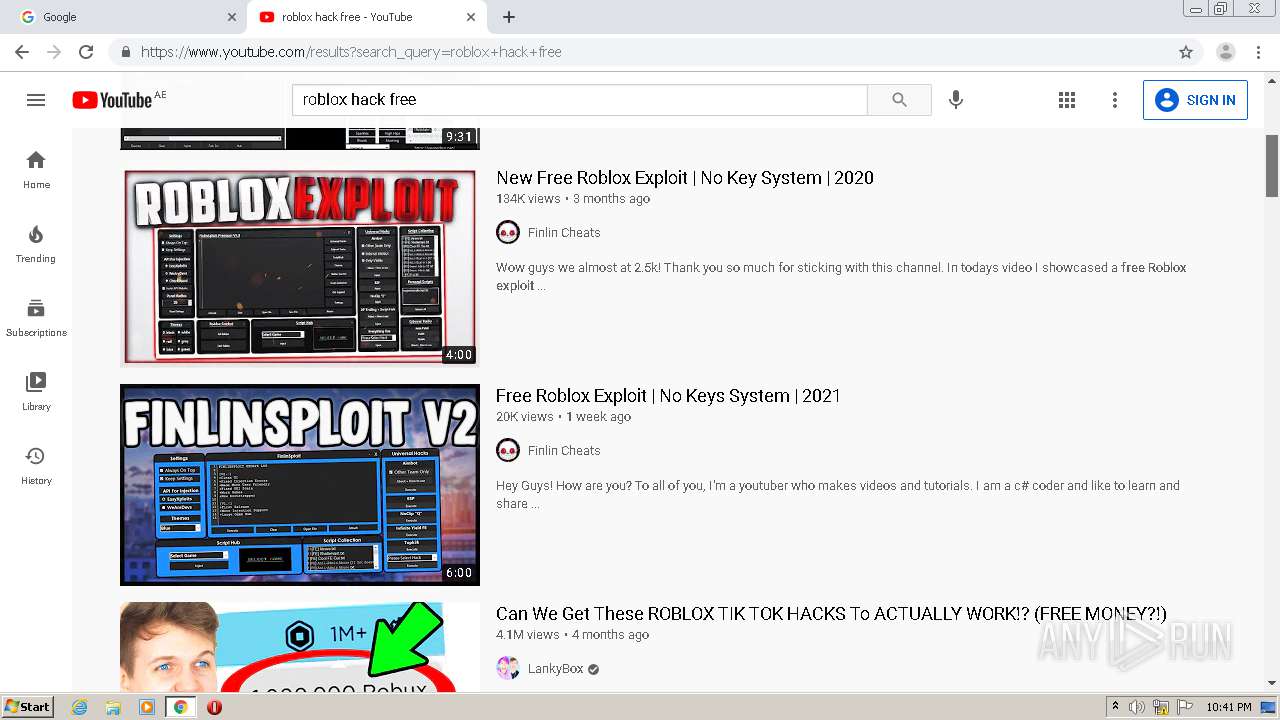Go forward with browser forward arrow
Screen dimensions: 1280x720
(54, 52)
